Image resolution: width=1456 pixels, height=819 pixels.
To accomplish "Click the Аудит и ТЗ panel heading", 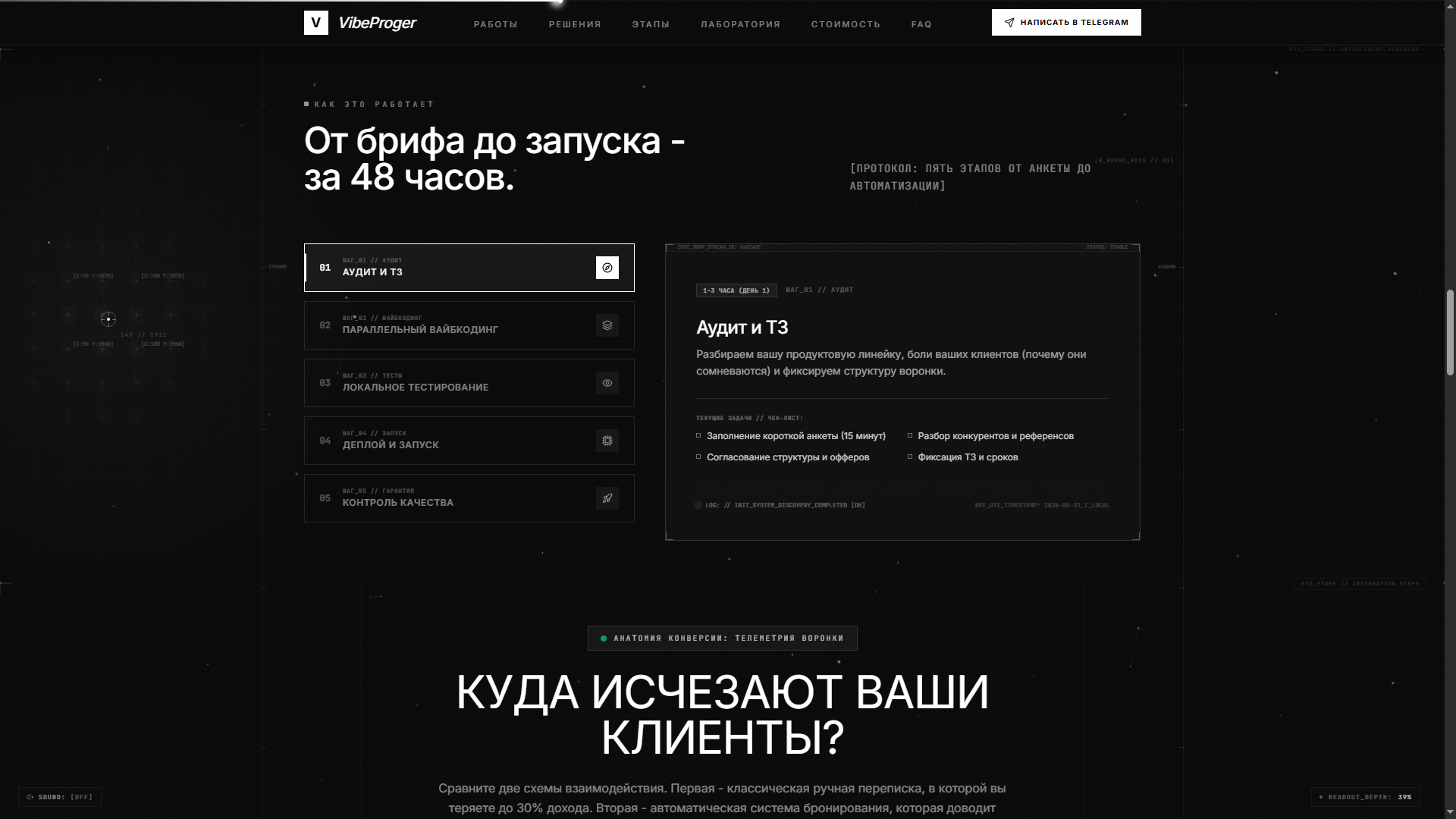I will tap(742, 328).
